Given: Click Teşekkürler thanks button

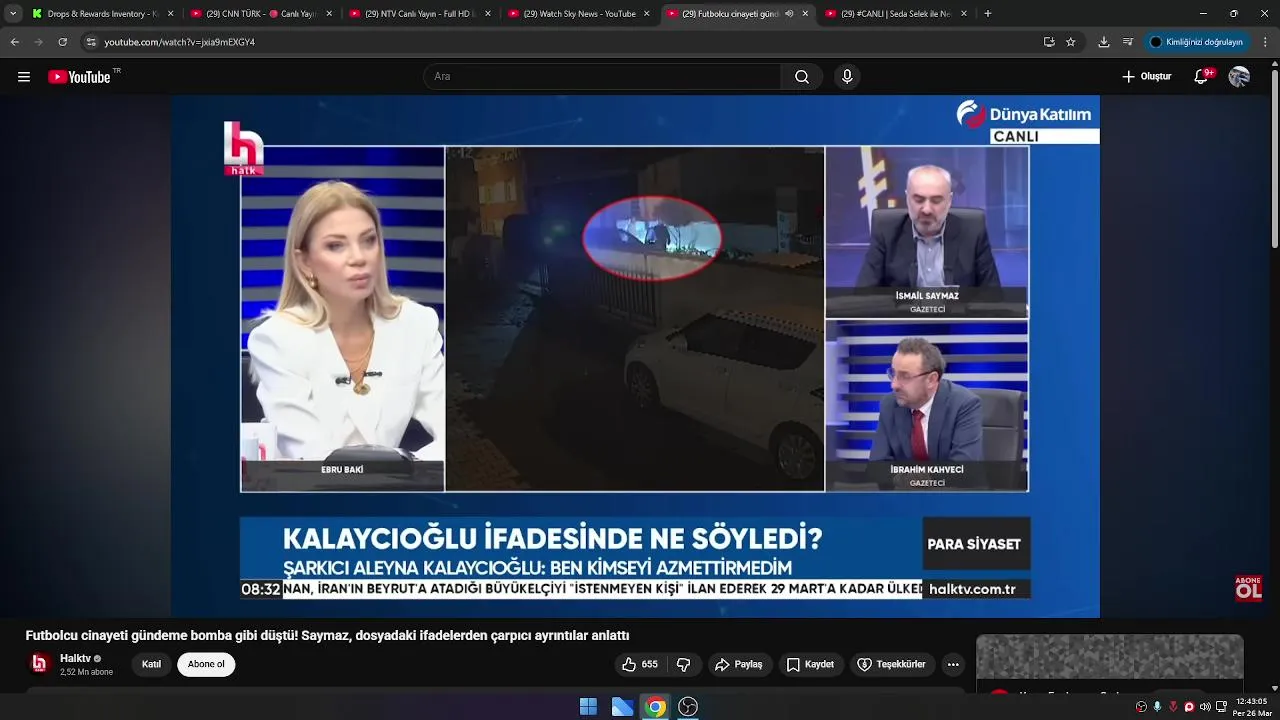Looking at the screenshot, I should 891,664.
